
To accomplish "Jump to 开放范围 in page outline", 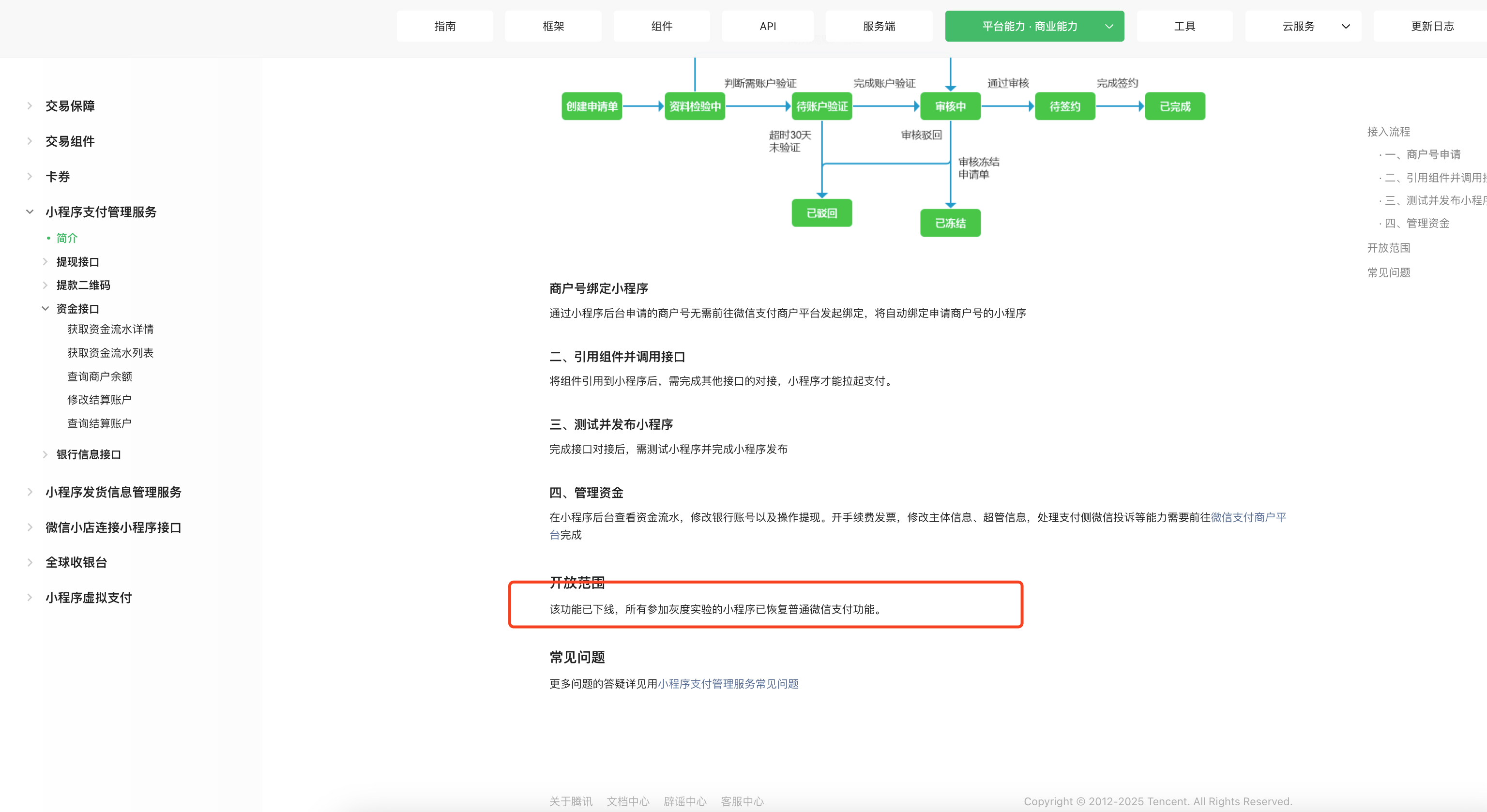I will 1388,248.
